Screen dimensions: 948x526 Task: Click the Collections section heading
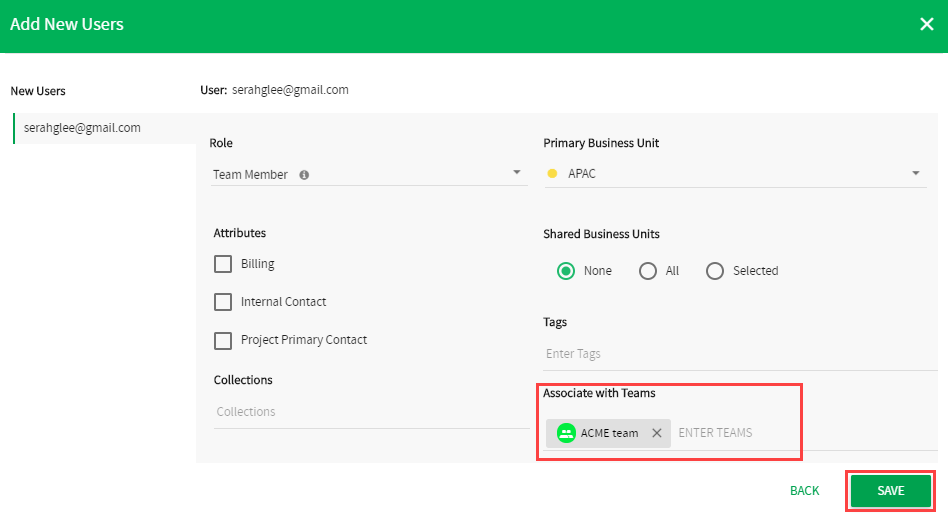[x=242, y=380]
